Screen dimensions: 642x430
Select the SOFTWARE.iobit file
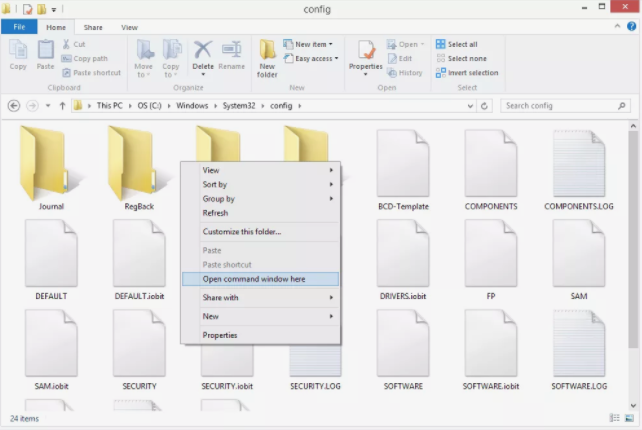pyautogui.click(x=491, y=349)
